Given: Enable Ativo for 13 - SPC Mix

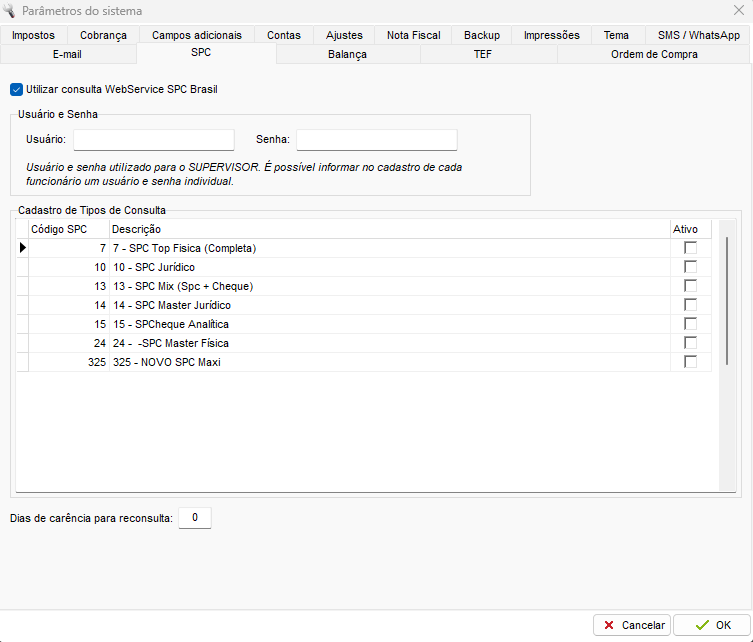Looking at the screenshot, I should click(691, 286).
